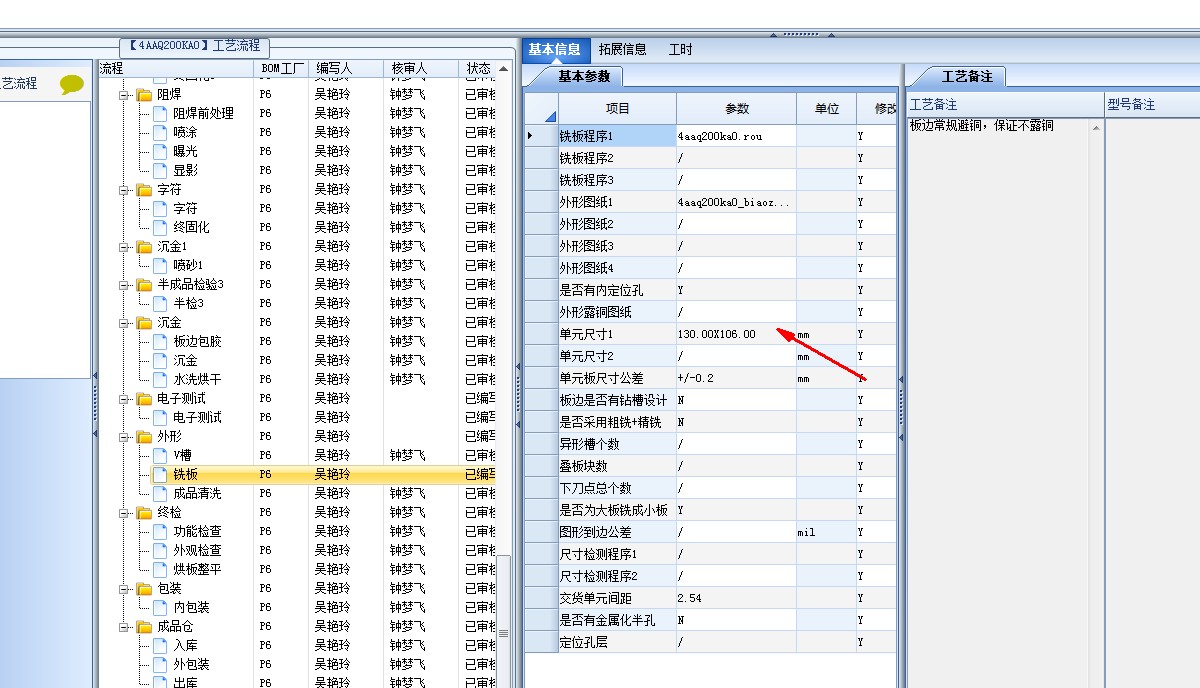Collapse the 外形 tree node
The width and height of the screenshot is (1200, 688).
tap(125, 437)
